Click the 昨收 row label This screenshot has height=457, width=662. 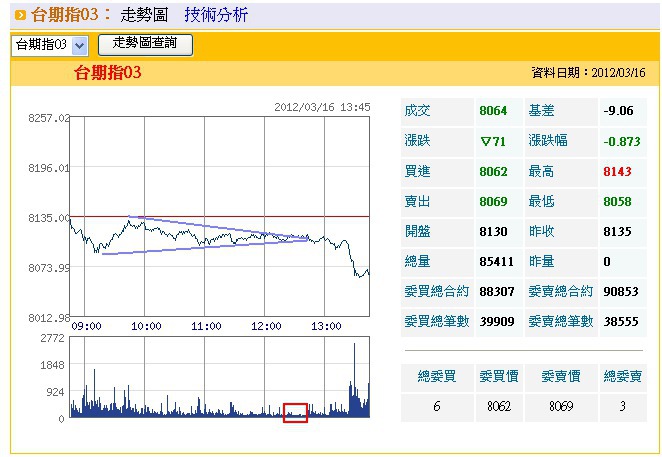point(541,231)
